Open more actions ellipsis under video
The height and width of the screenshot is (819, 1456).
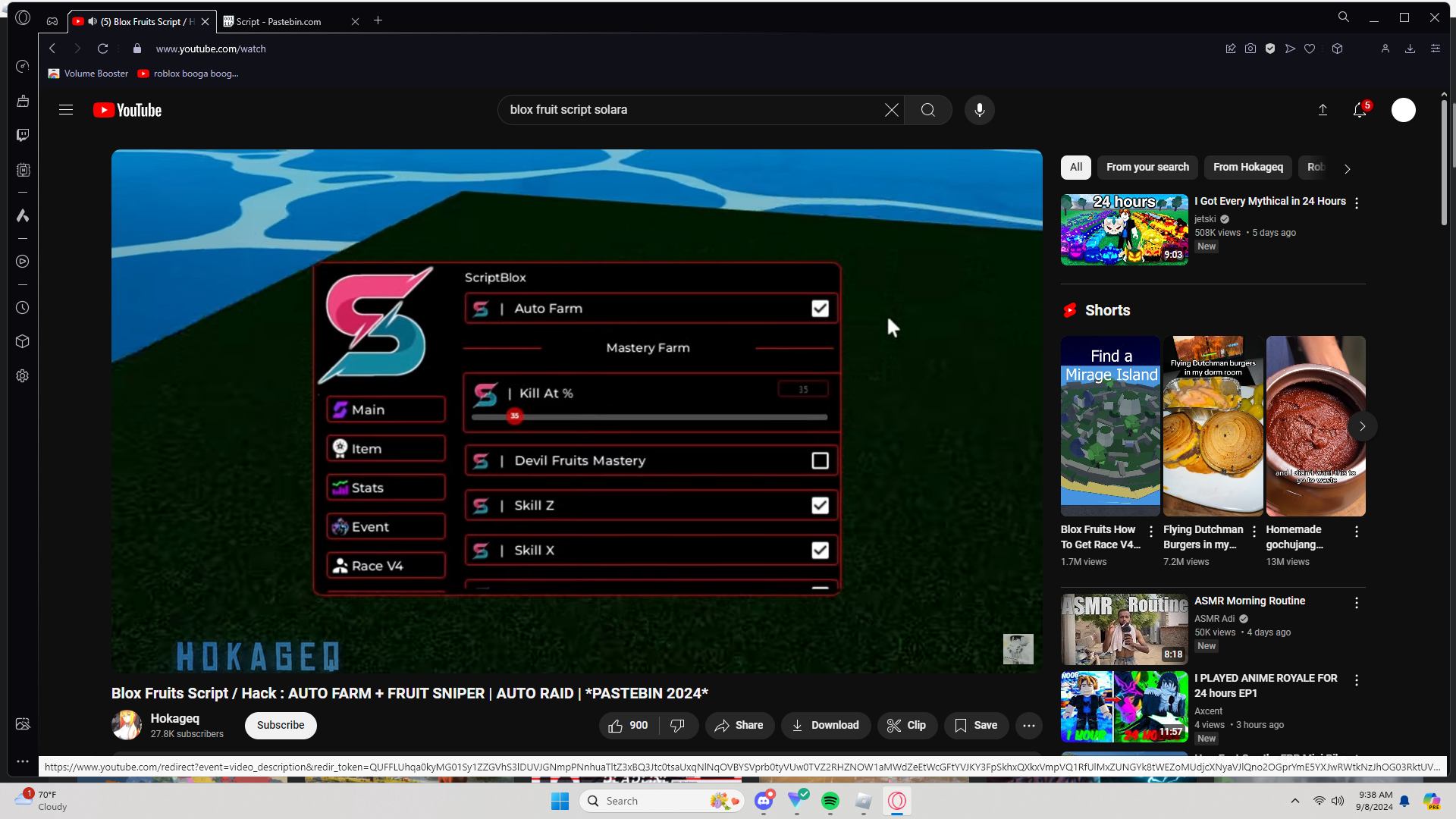pos(1028,726)
